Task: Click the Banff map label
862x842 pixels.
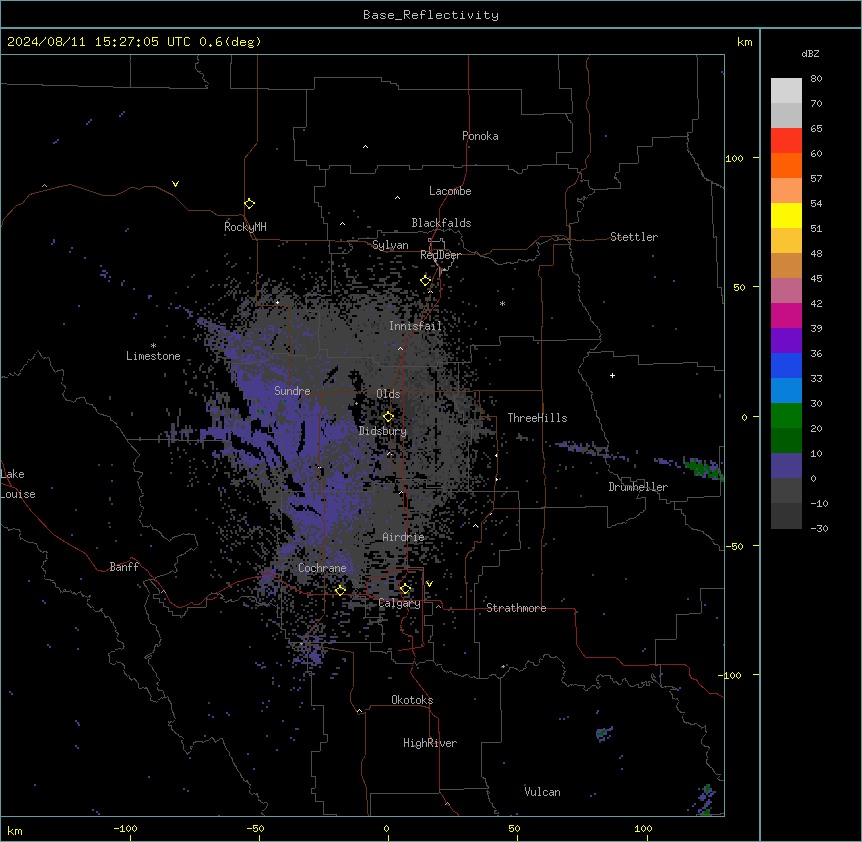Action: [124, 567]
